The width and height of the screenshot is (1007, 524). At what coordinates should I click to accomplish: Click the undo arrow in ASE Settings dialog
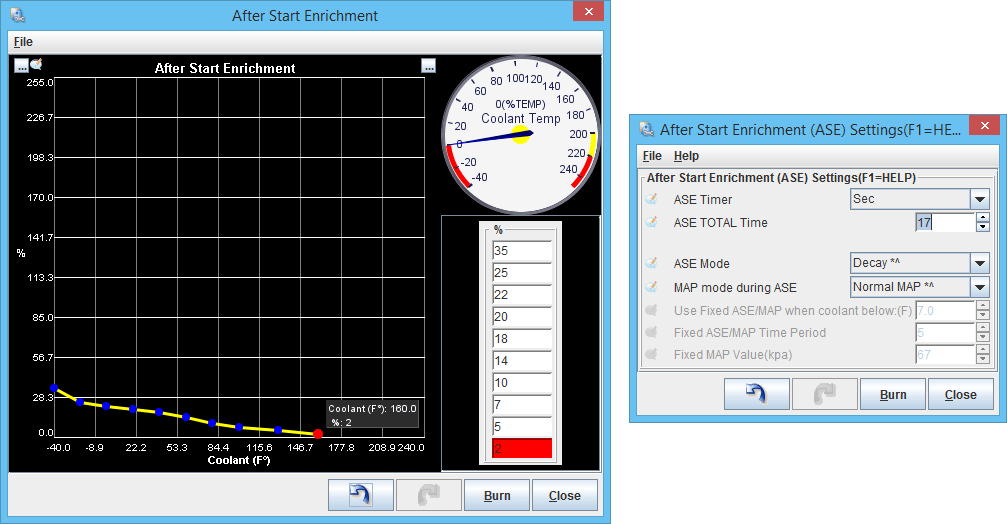(757, 394)
